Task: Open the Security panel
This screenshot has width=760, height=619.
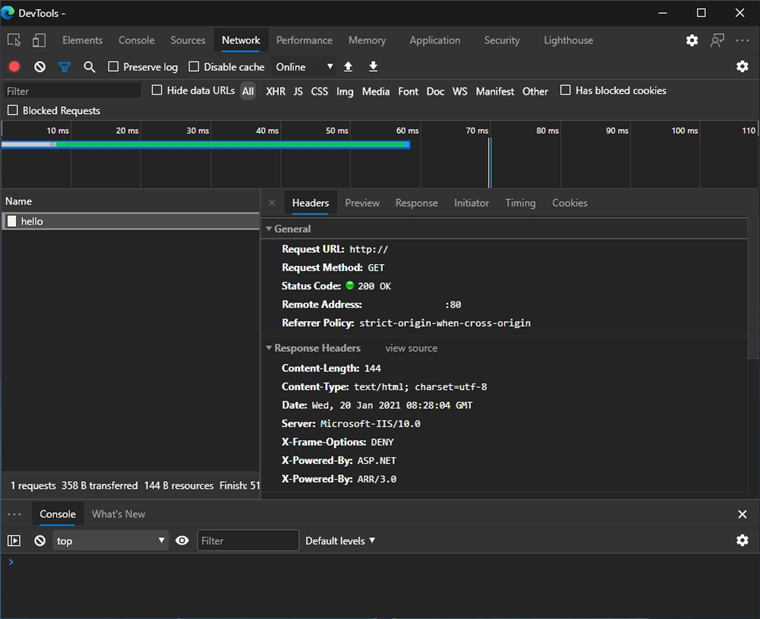Action: (x=502, y=40)
